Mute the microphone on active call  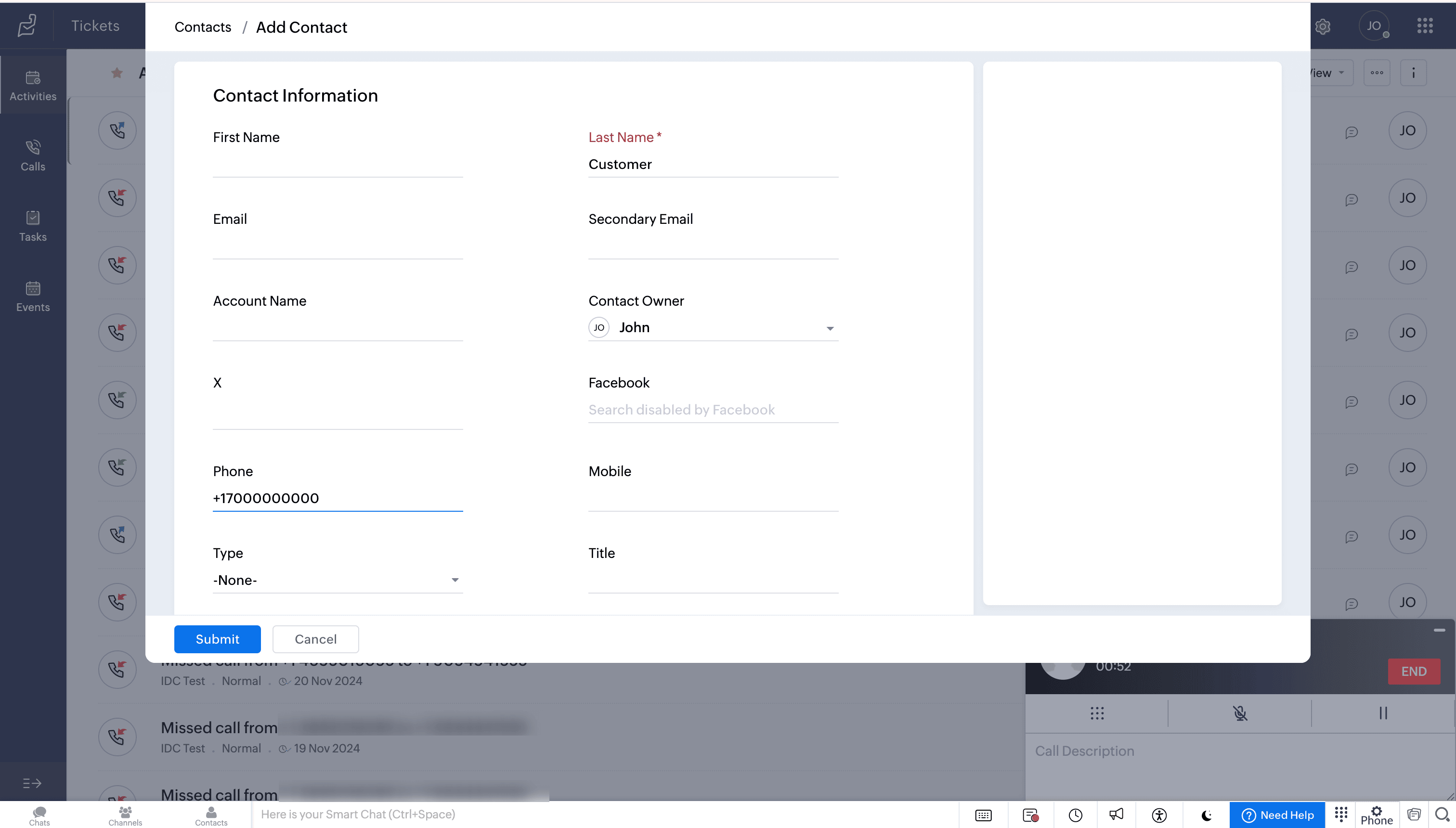point(1240,713)
